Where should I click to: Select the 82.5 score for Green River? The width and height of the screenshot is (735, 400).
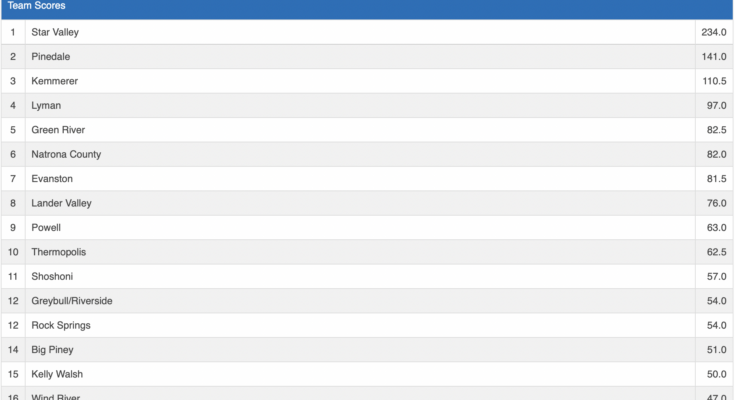(715, 130)
